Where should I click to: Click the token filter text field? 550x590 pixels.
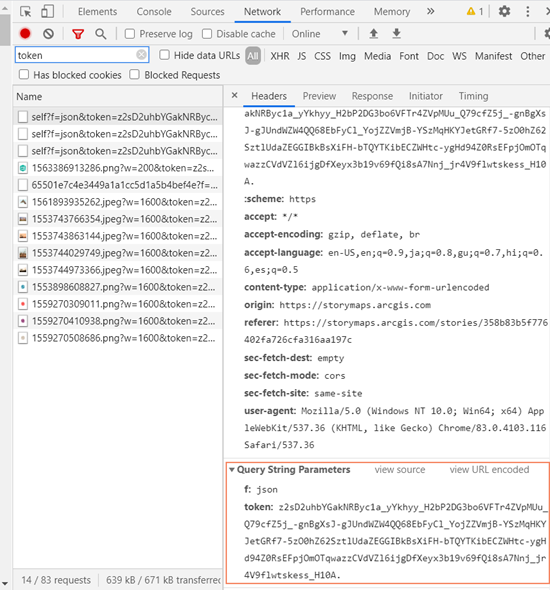pos(82,55)
